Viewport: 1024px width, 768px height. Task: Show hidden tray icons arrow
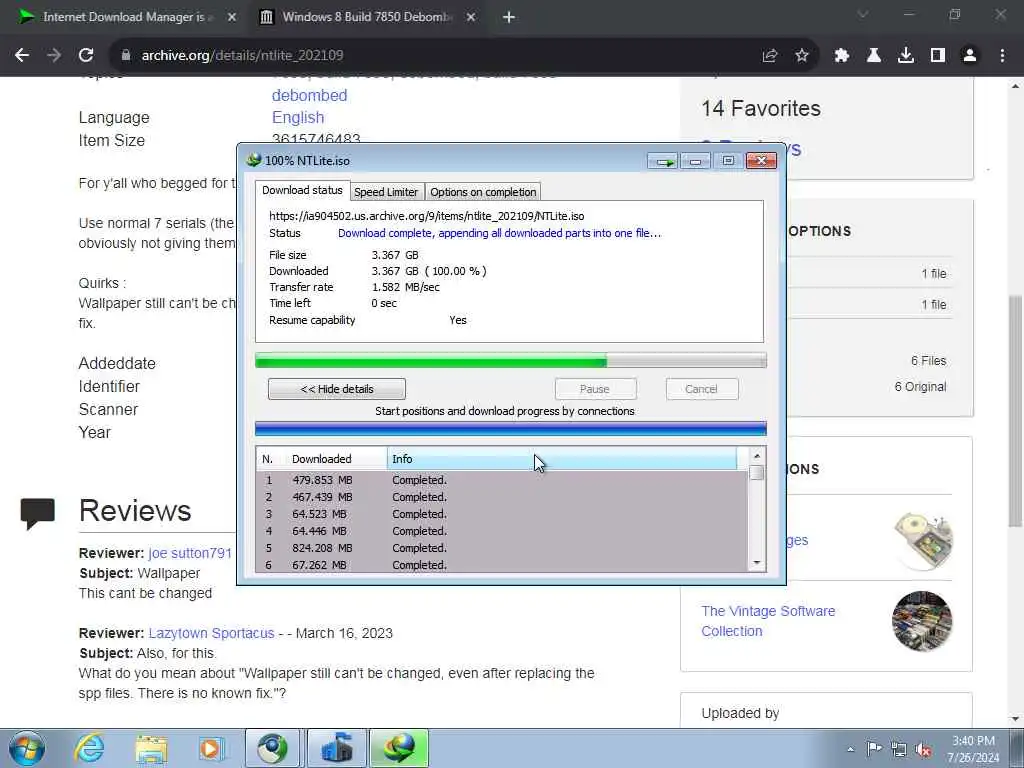click(x=850, y=749)
